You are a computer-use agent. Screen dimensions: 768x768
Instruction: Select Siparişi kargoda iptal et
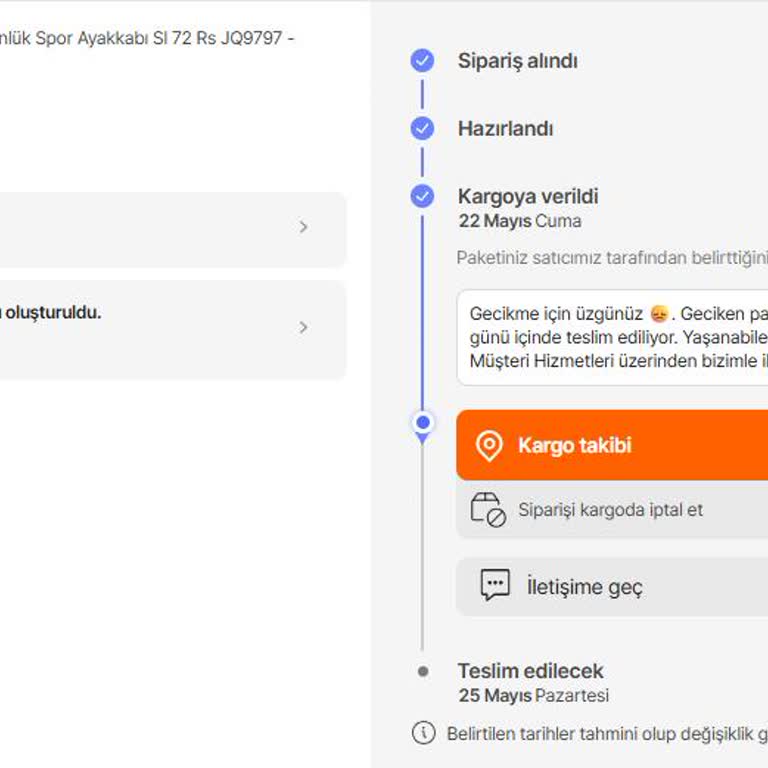tap(612, 509)
